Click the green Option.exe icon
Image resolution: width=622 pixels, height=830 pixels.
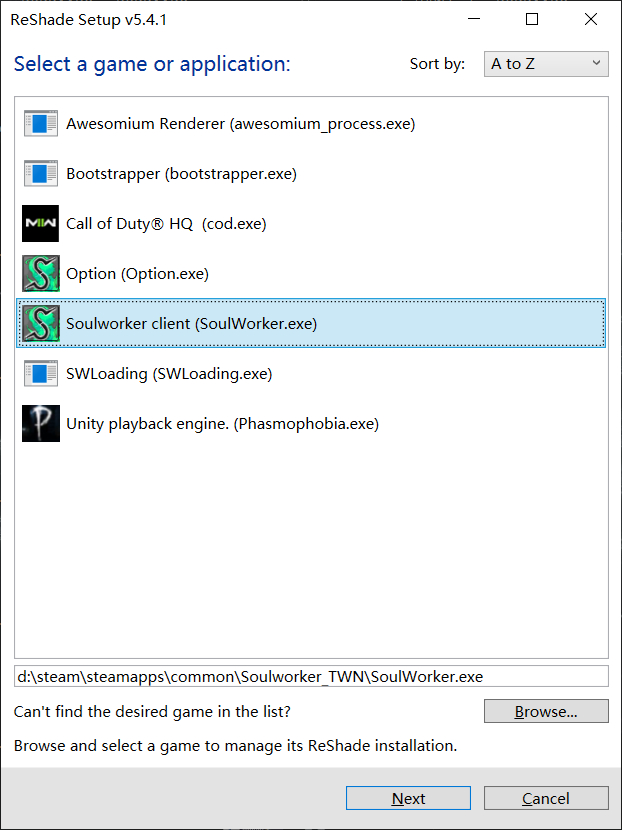pyautogui.click(x=41, y=274)
